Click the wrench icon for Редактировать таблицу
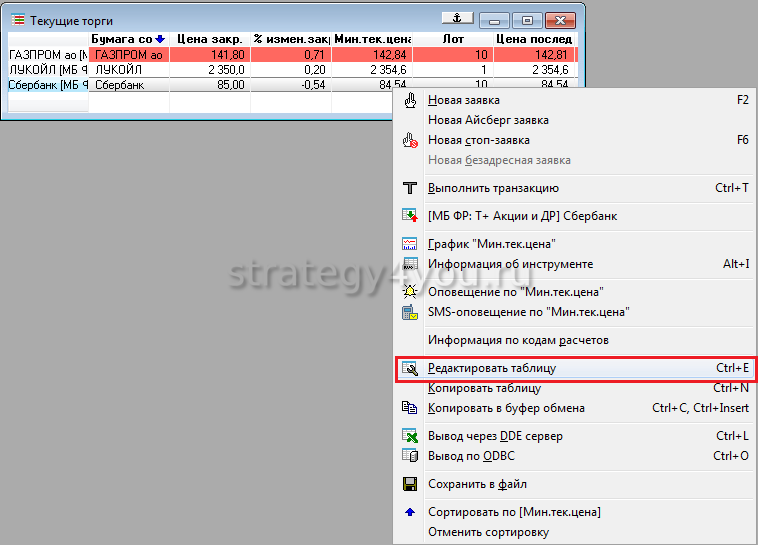758x545 pixels. click(409, 368)
